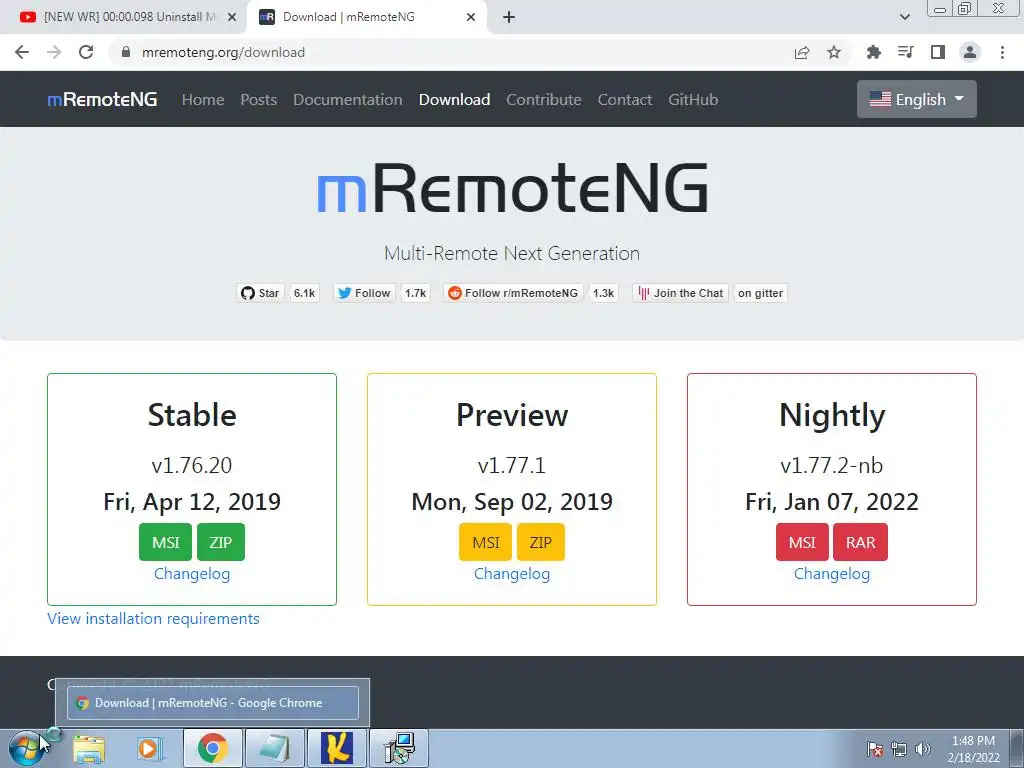Click the on gitter badge
The image size is (1024, 768).
tap(761, 293)
